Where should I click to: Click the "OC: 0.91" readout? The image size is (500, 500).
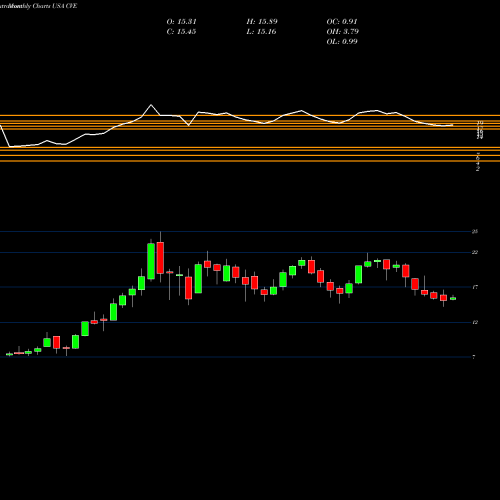[x=342, y=22]
